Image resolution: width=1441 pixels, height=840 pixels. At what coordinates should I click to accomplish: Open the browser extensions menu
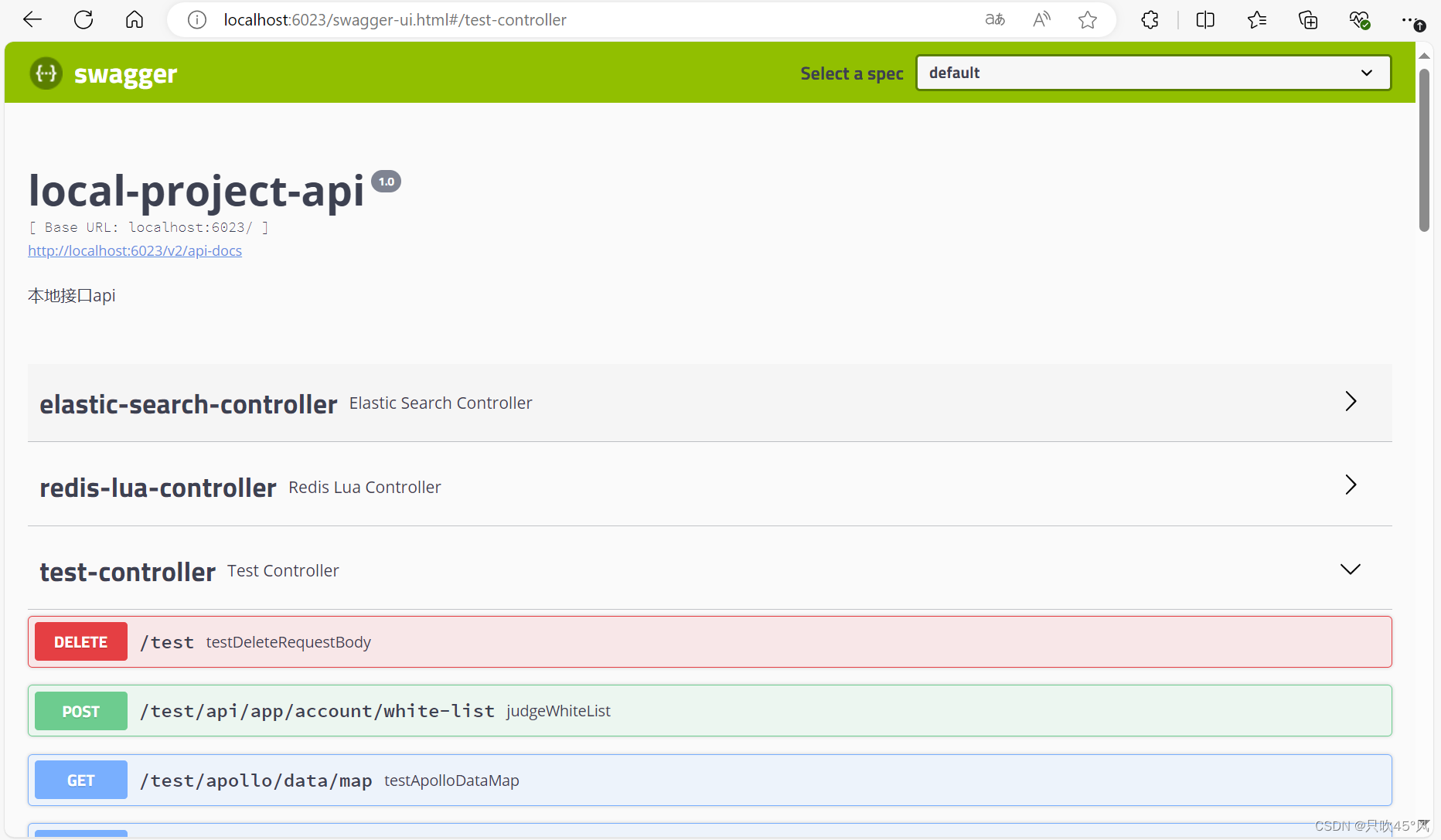pos(1150,20)
